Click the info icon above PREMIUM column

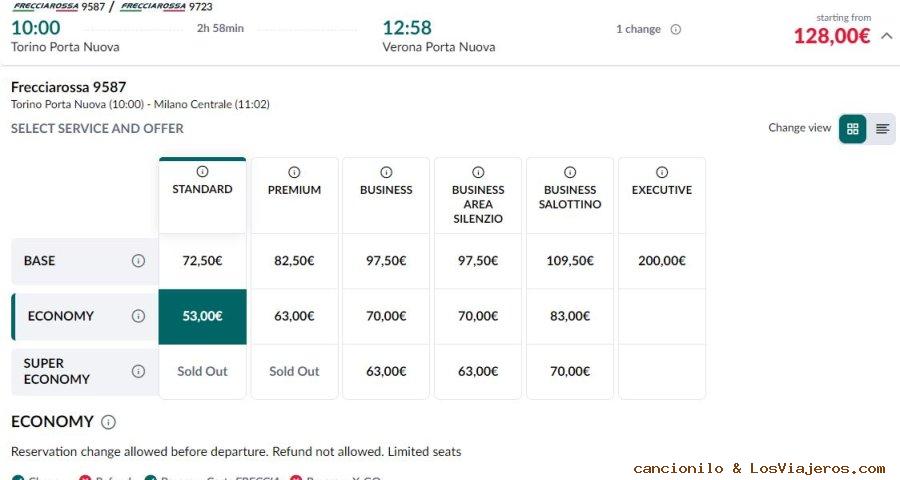294,172
